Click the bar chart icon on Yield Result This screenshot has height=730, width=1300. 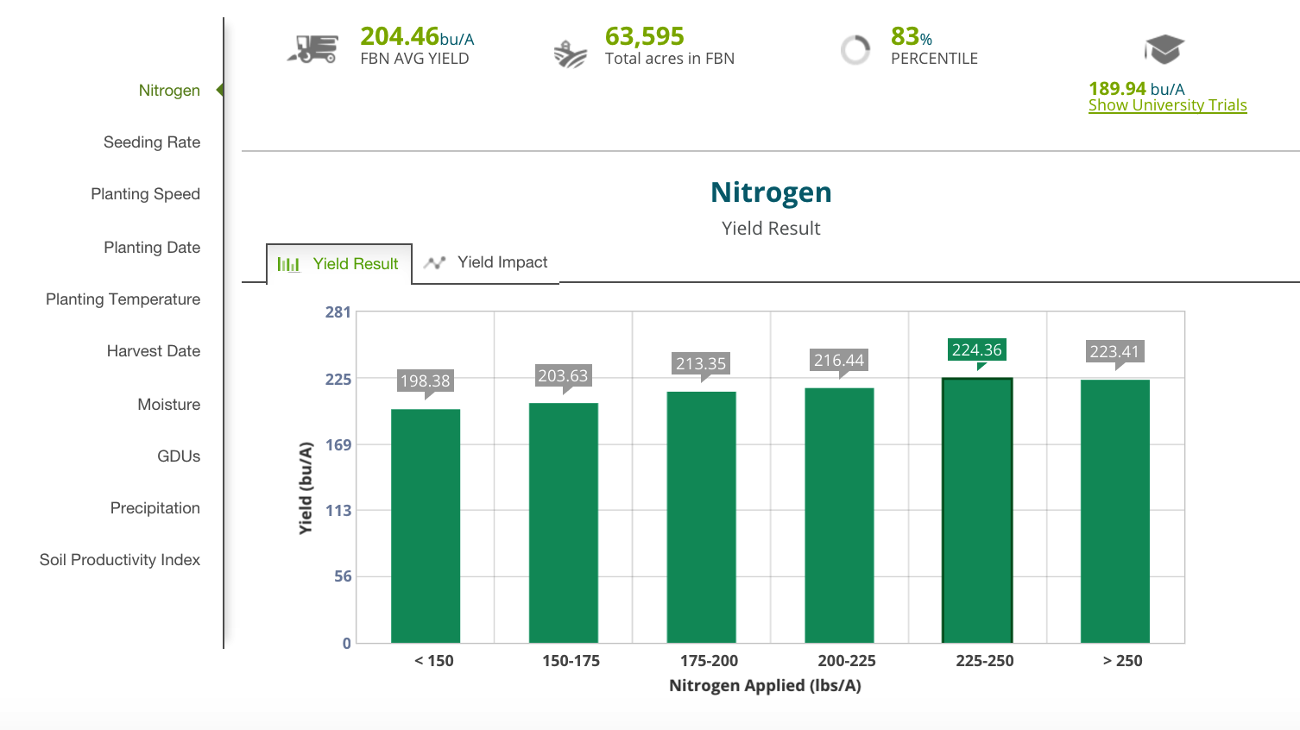point(289,264)
